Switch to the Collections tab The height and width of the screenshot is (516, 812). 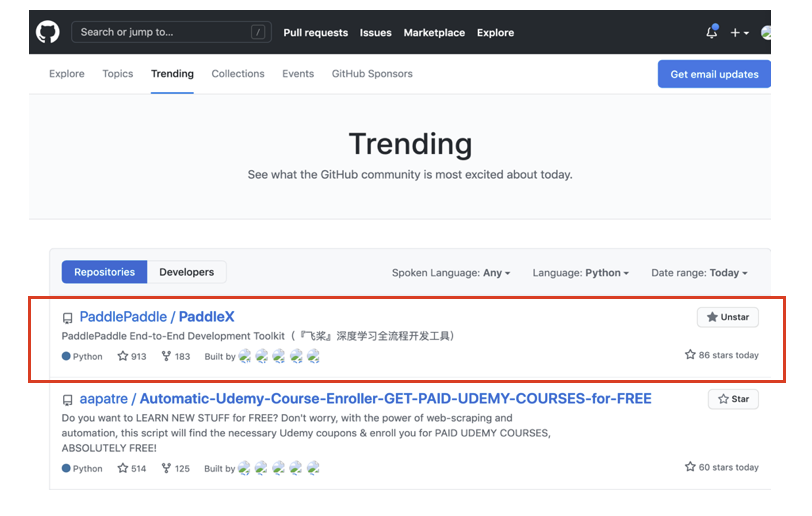(x=238, y=74)
